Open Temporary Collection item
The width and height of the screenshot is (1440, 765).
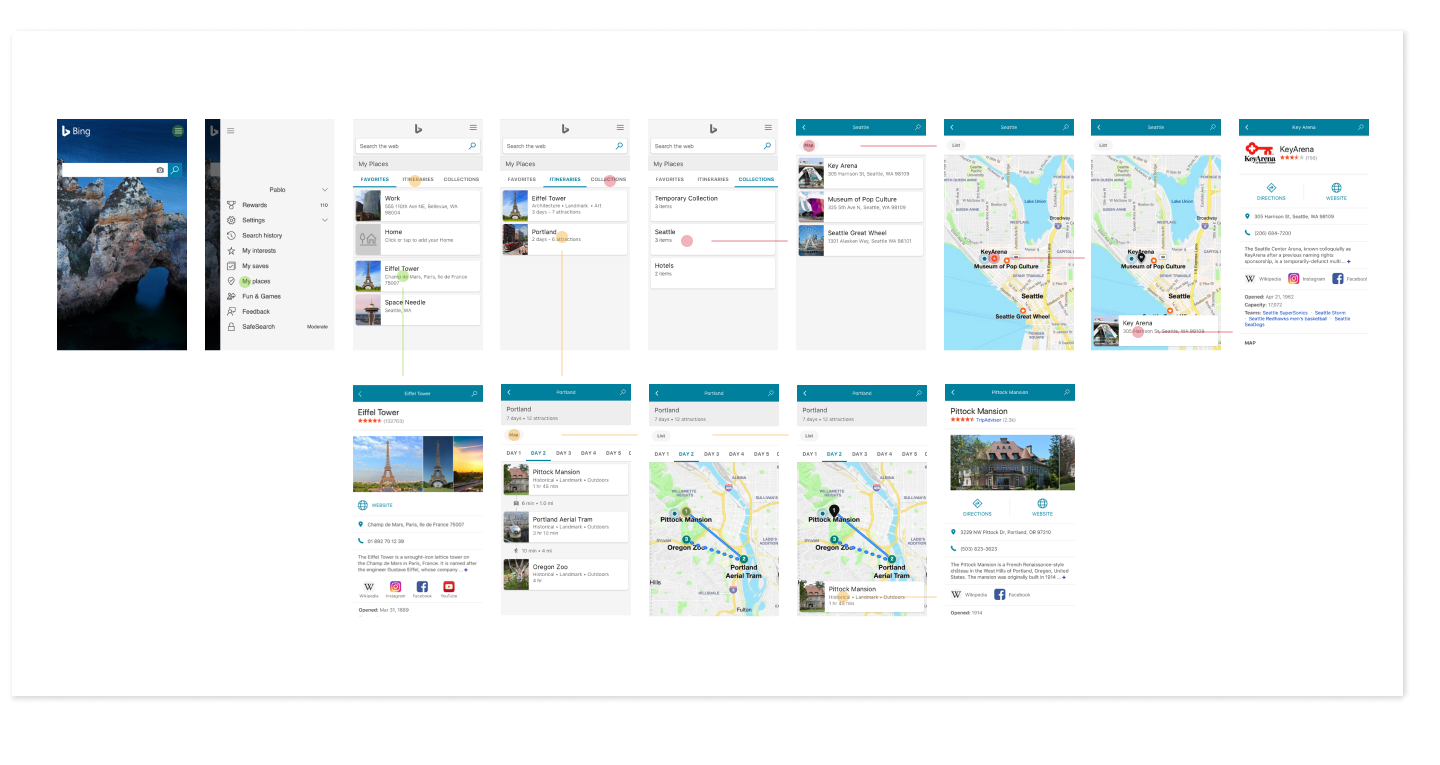coord(713,205)
